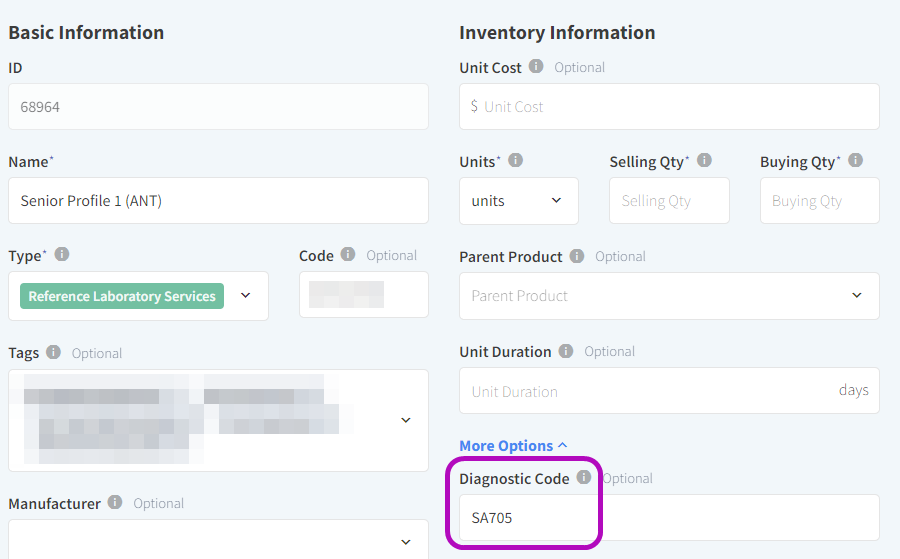Screen dimensions: 900x559
Task: Open the Units dropdown
Action: (x=518, y=201)
